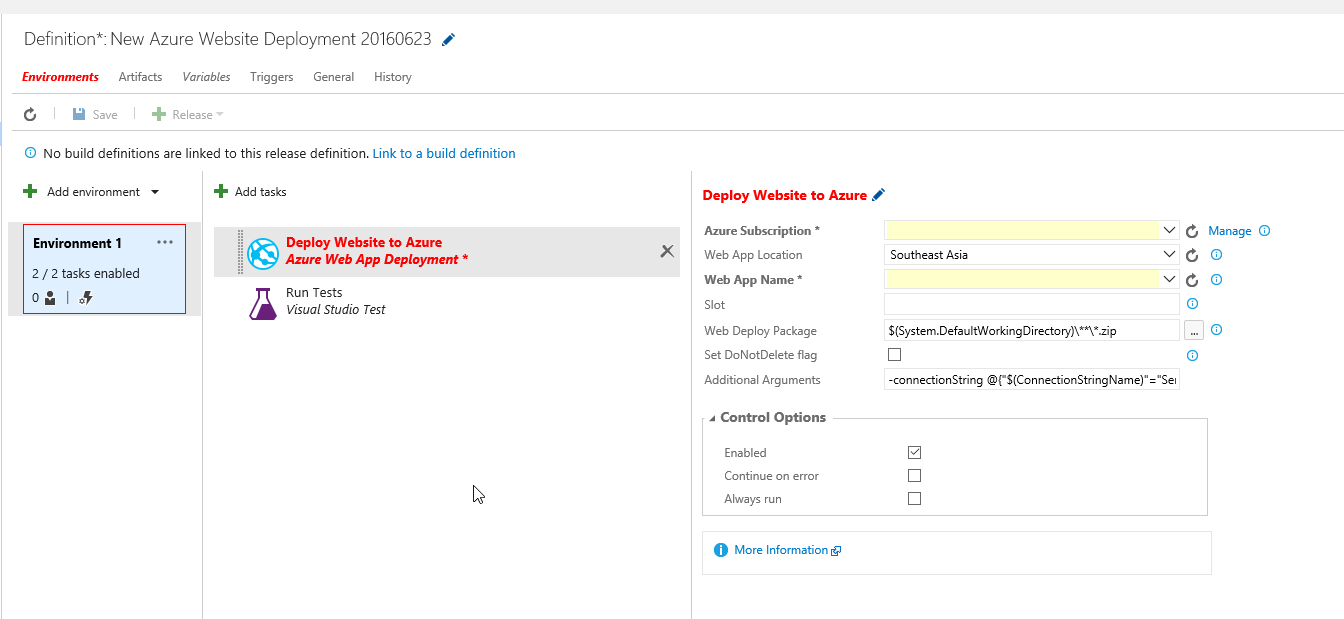
Task: Enable the Continue on error option
Action: pos(914,476)
